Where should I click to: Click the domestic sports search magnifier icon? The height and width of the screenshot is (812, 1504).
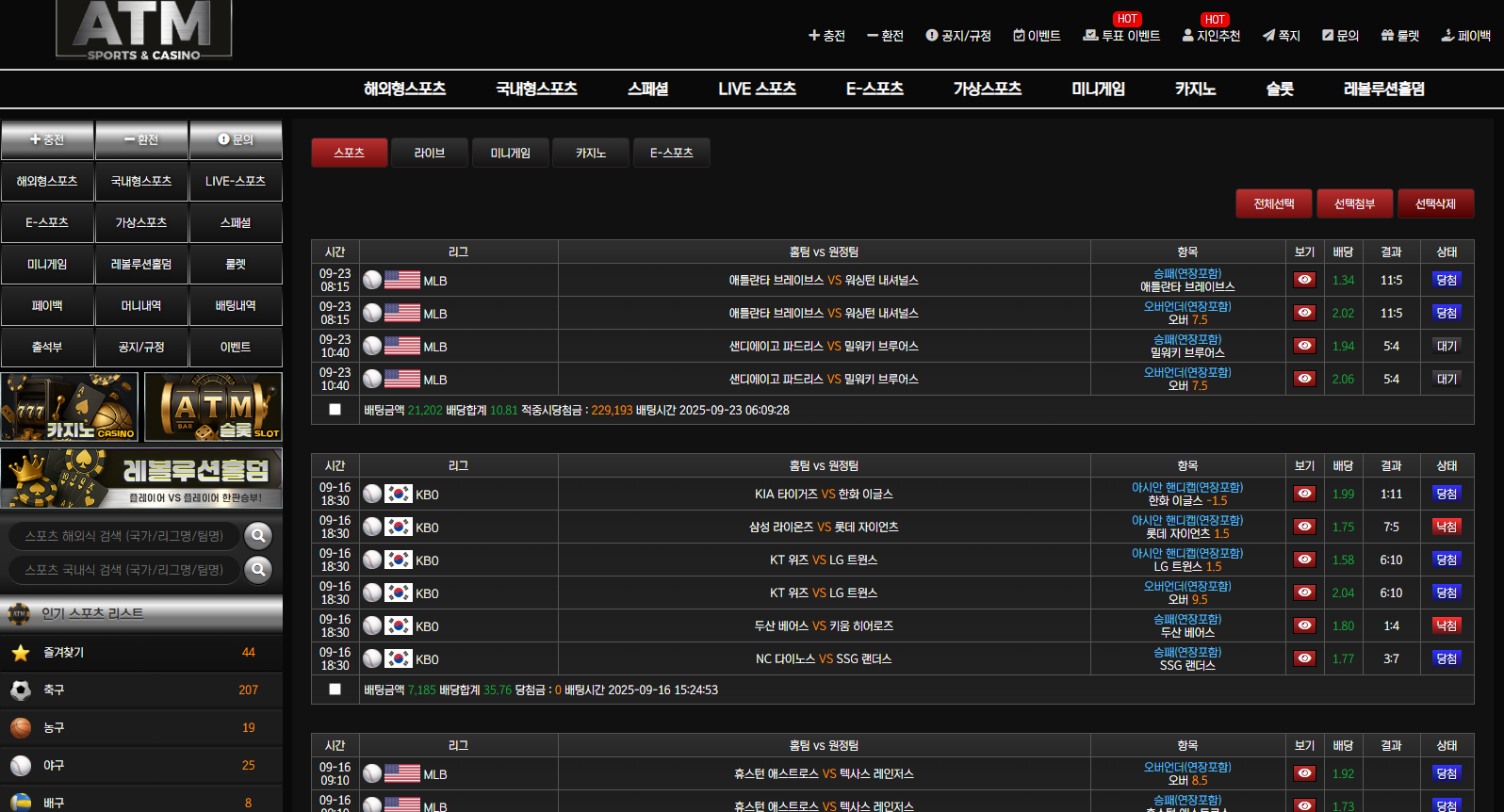258,570
